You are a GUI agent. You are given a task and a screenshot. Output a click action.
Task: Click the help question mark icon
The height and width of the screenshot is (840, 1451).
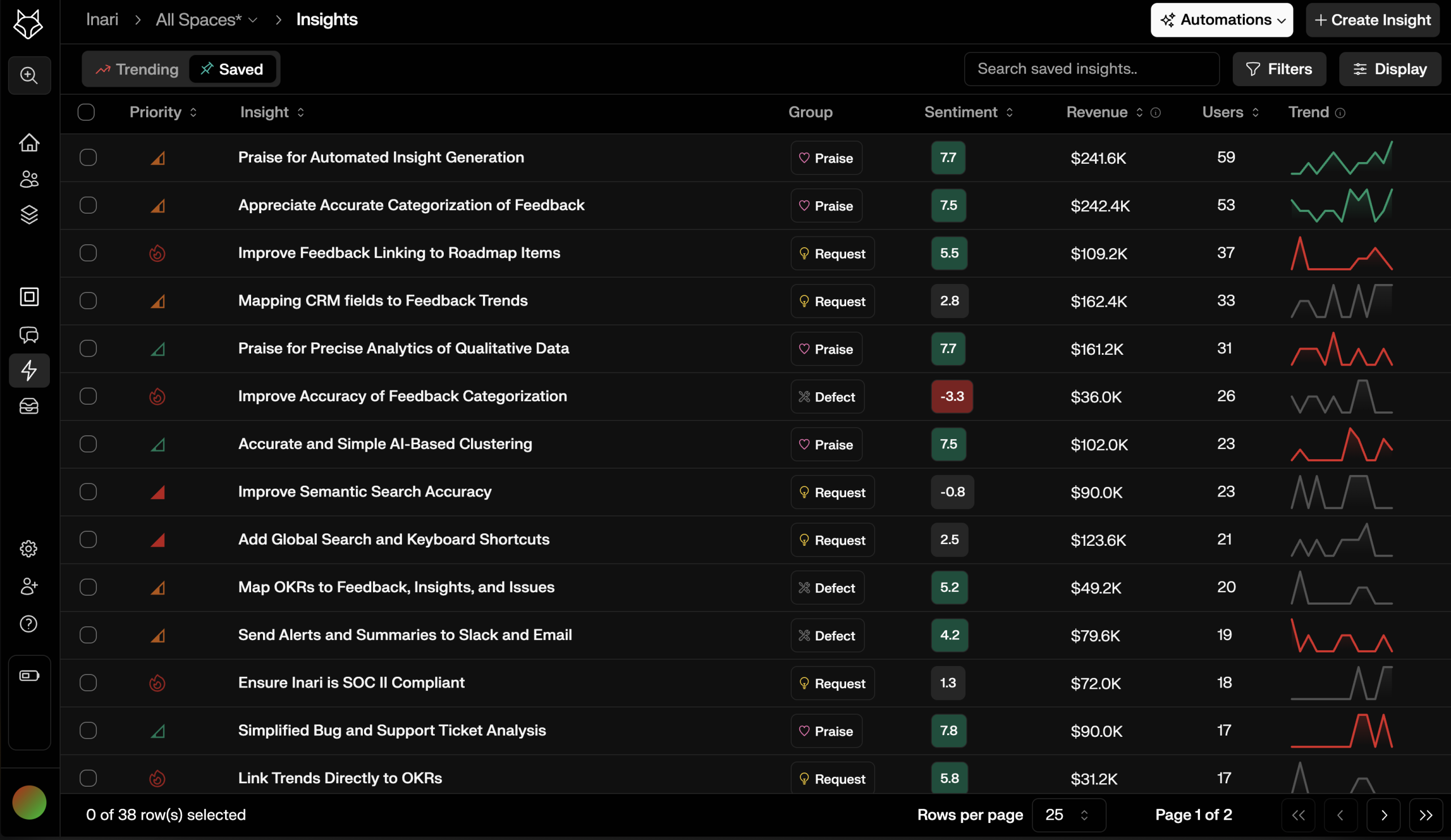tap(29, 624)
